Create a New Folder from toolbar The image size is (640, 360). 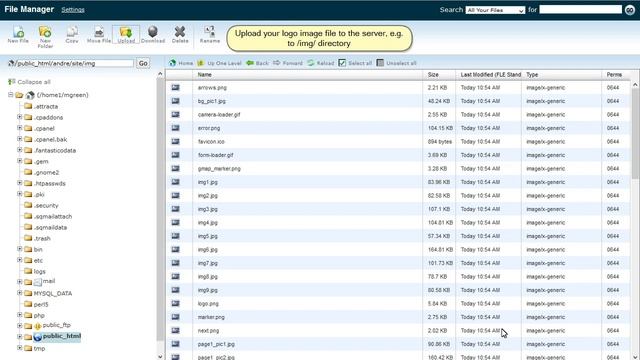[x=45, y=37]
